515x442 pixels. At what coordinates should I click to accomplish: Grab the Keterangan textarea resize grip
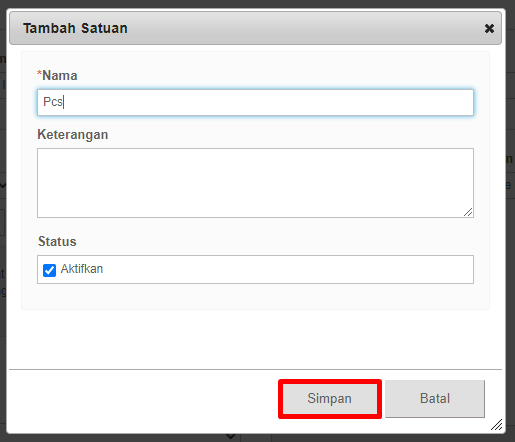coord(468,212)
